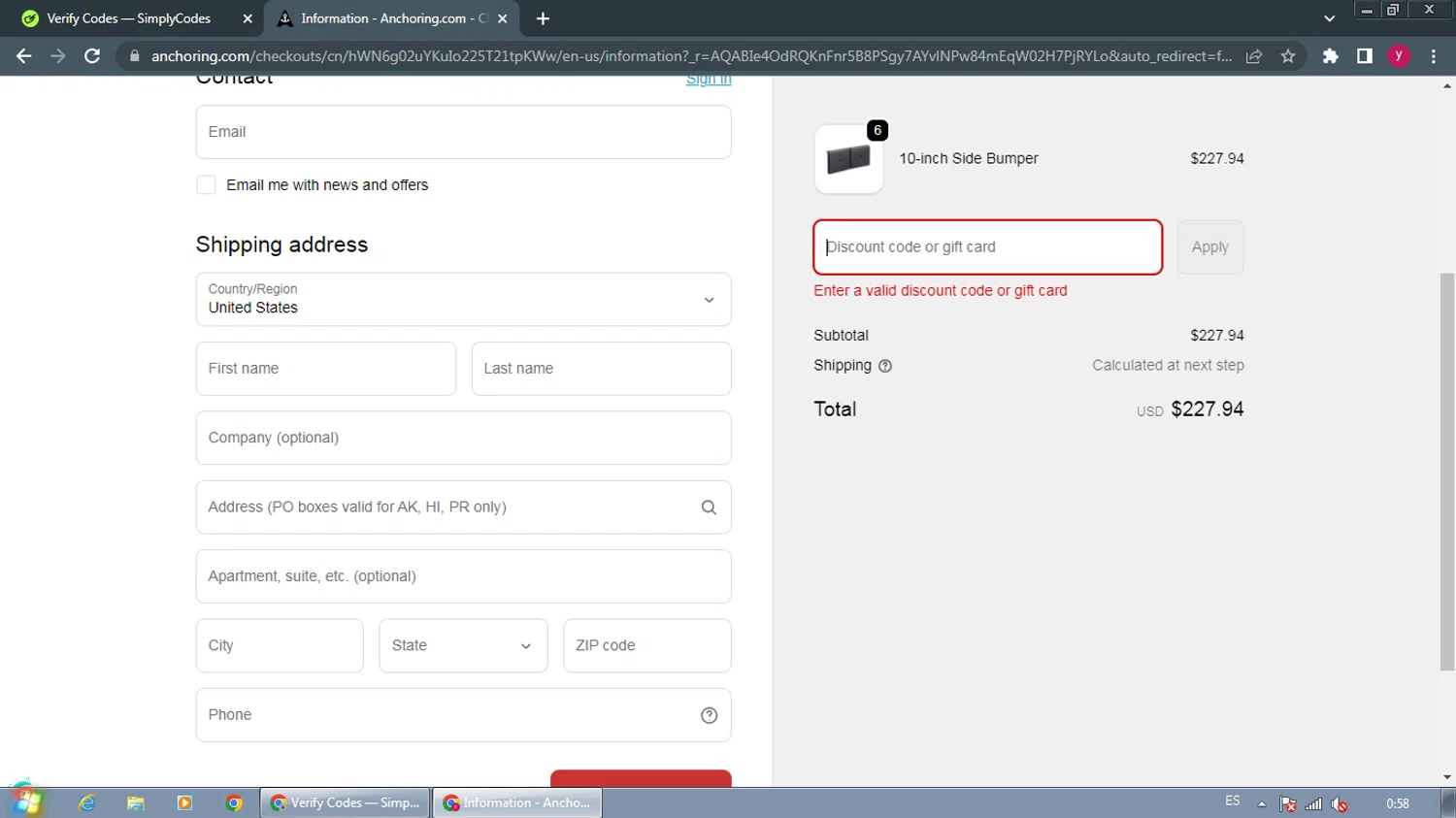Viewport: 1456px width, 818px height.
Task: Click the Address input field
Action: [x=463, y=507]
